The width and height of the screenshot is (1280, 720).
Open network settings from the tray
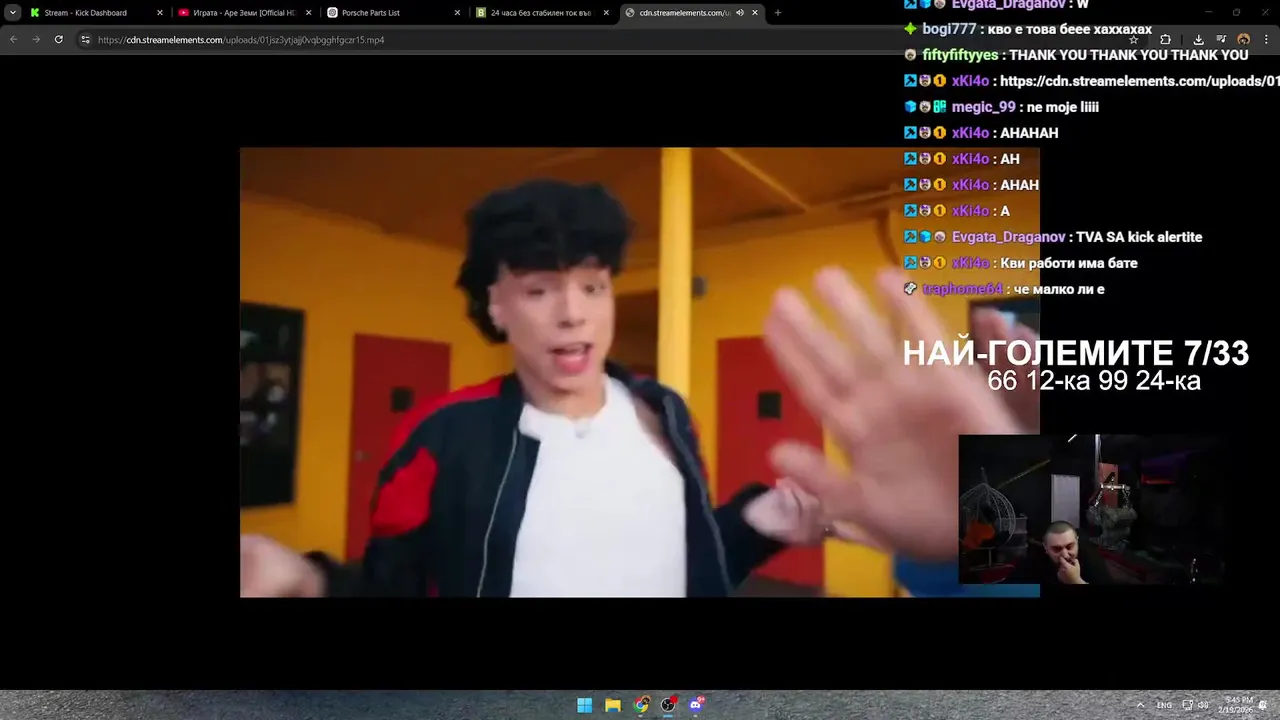coord(1187,705)
